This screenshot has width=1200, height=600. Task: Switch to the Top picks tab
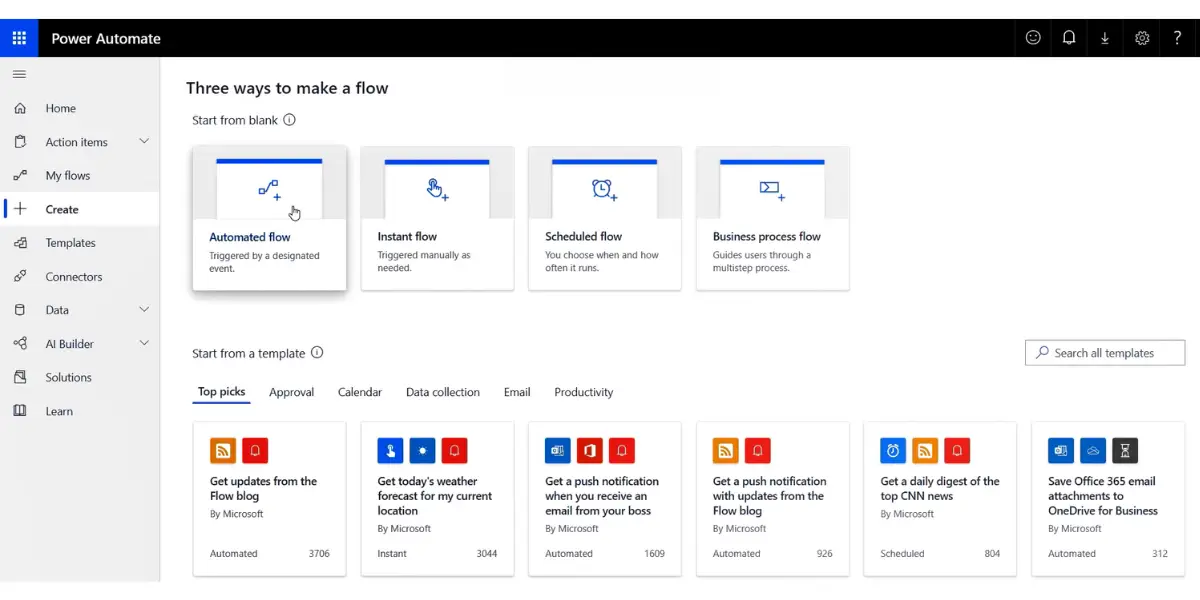(x=221, y=392)
